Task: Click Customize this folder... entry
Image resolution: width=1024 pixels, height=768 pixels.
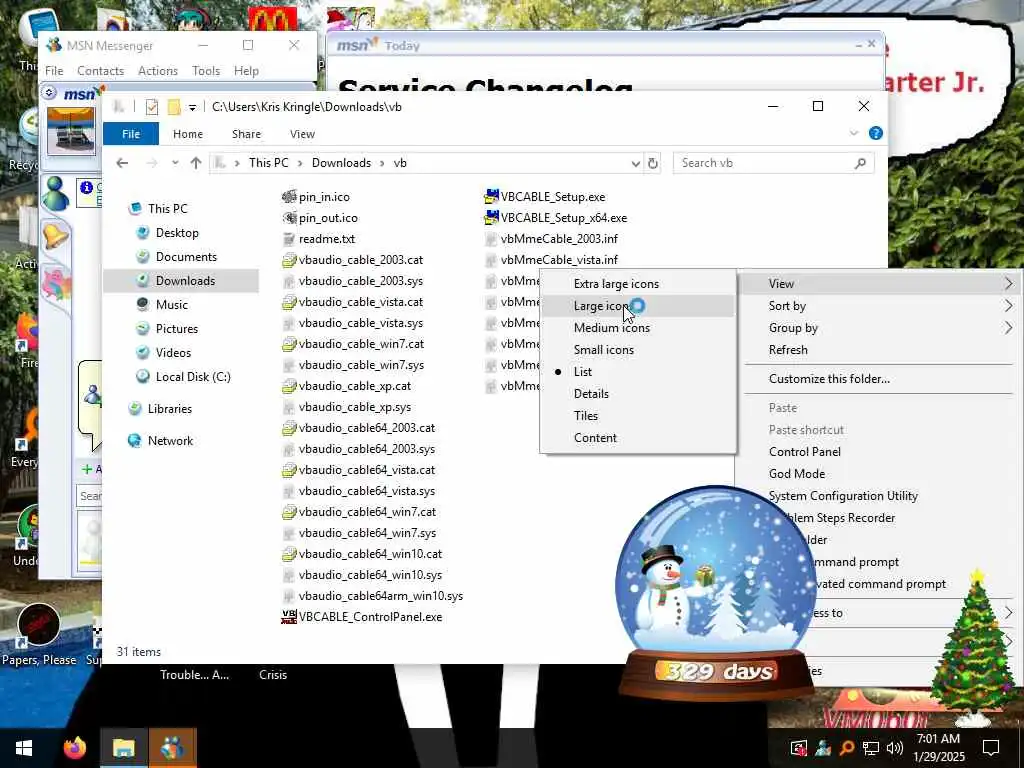Action: [x=880, y=379]
